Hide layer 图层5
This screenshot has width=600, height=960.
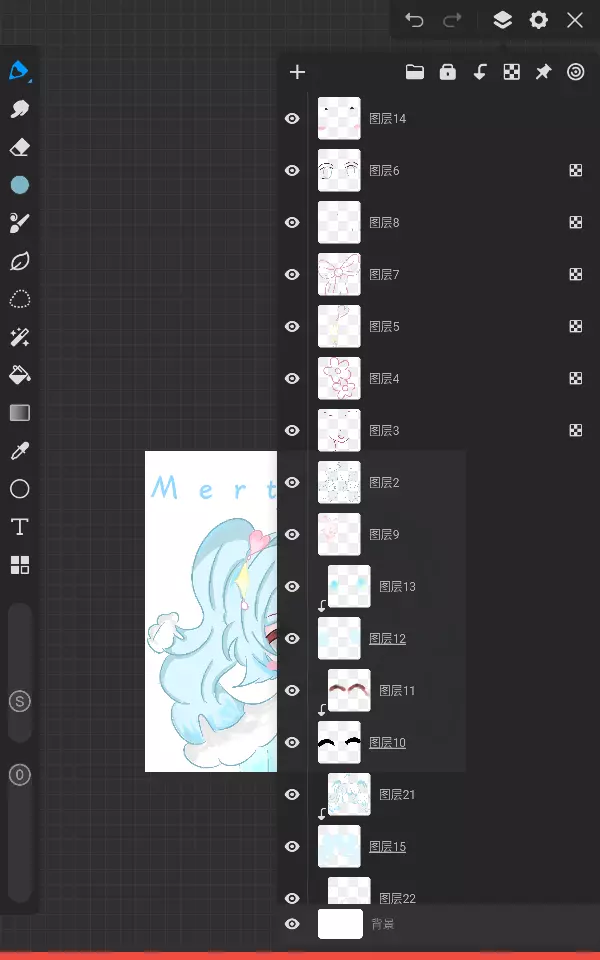tap(292, 326)
